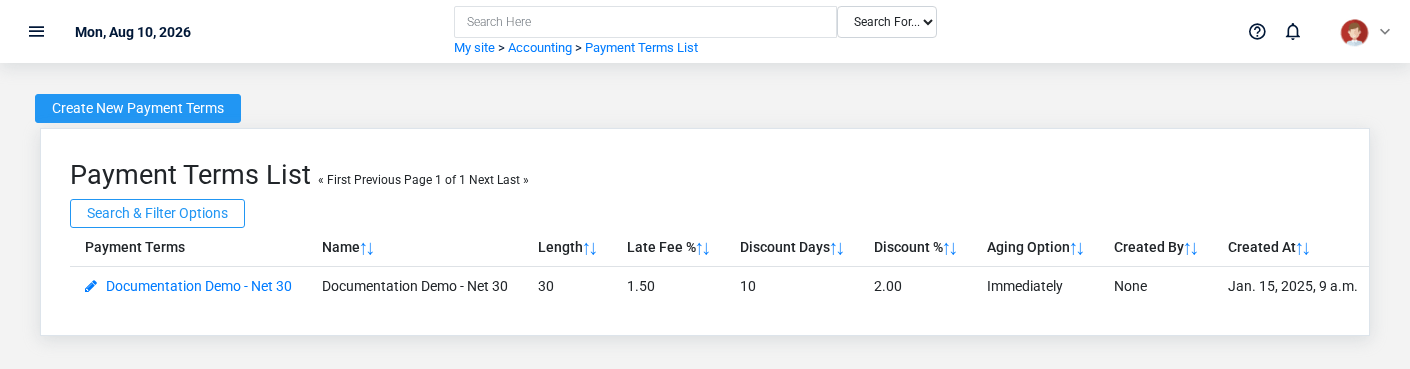Open the notifications bell
The width and height of the screenshot is (1410, 369).
[x=1293, y=31]
